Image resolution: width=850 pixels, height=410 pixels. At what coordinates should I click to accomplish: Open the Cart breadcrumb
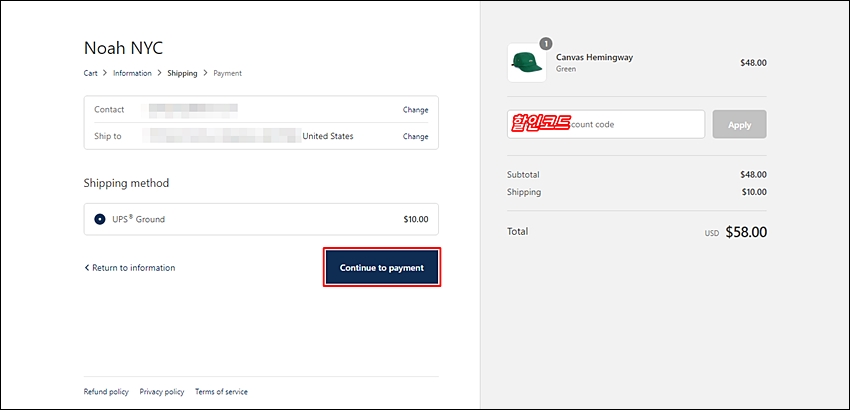[91, 73]
